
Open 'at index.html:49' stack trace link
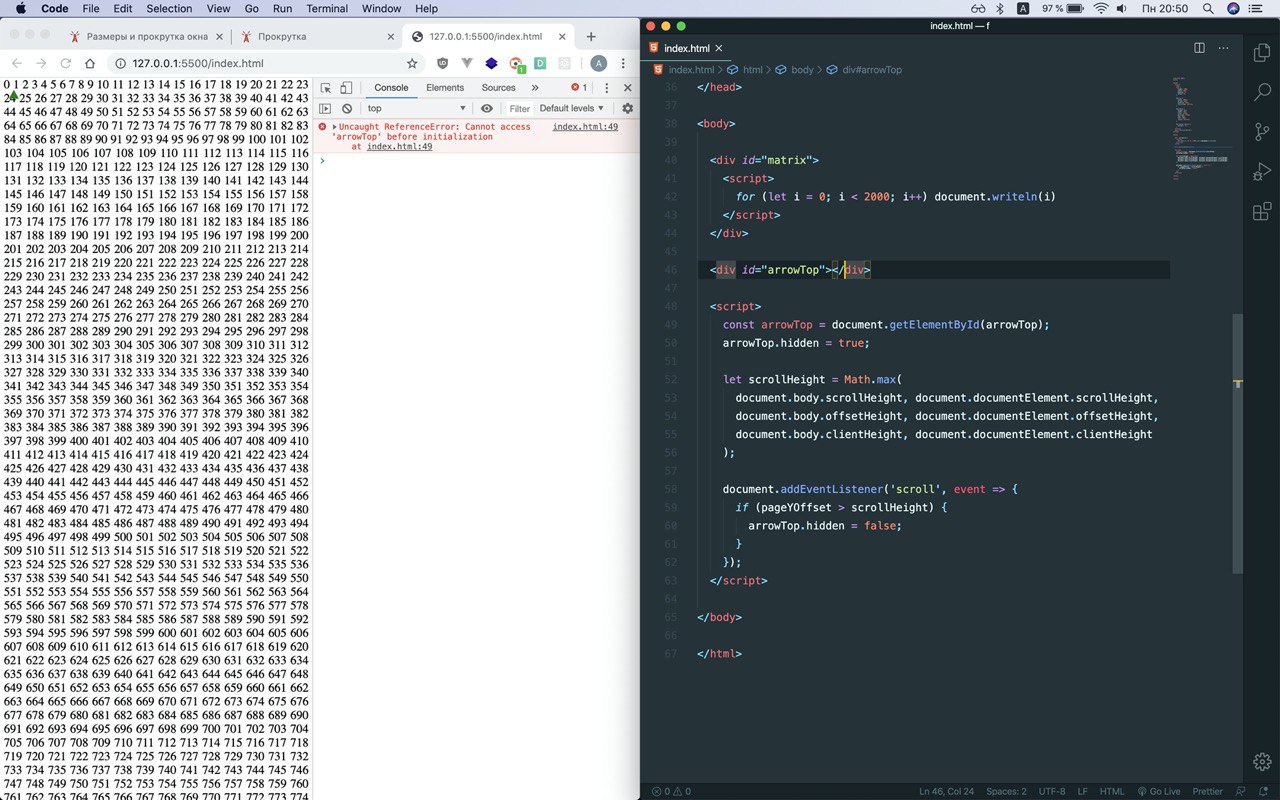click(399, 146)
